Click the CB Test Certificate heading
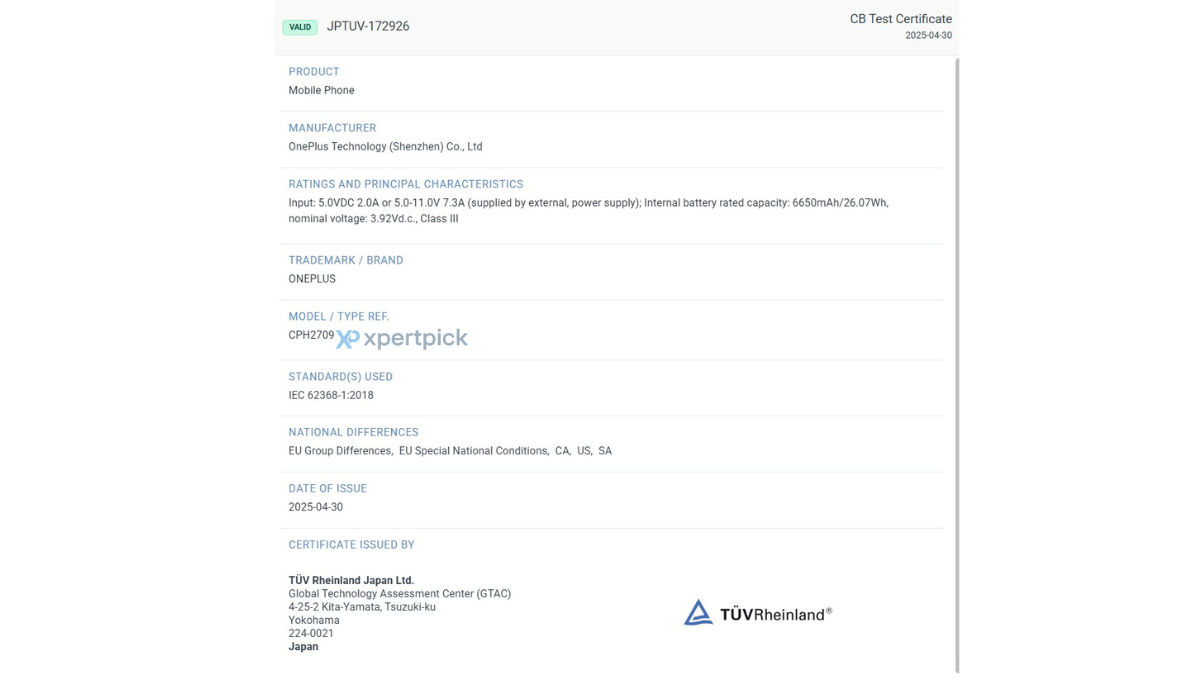The width and height of the screenshot is (1200, 680). (901, 19)
